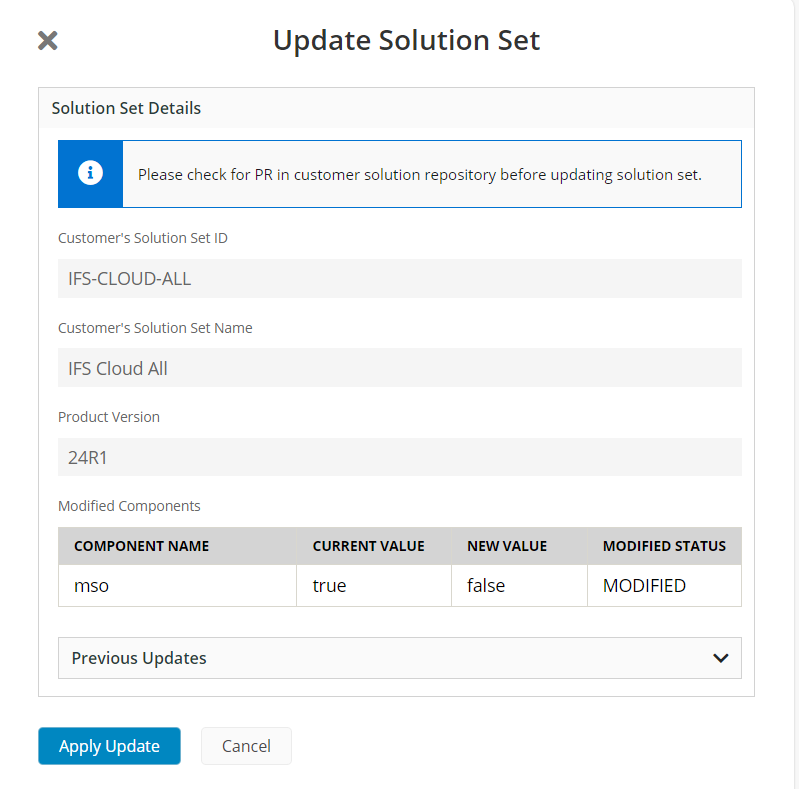Click the new value 'false' cell
Screen dimensions: 799x789
pos(519,585)
